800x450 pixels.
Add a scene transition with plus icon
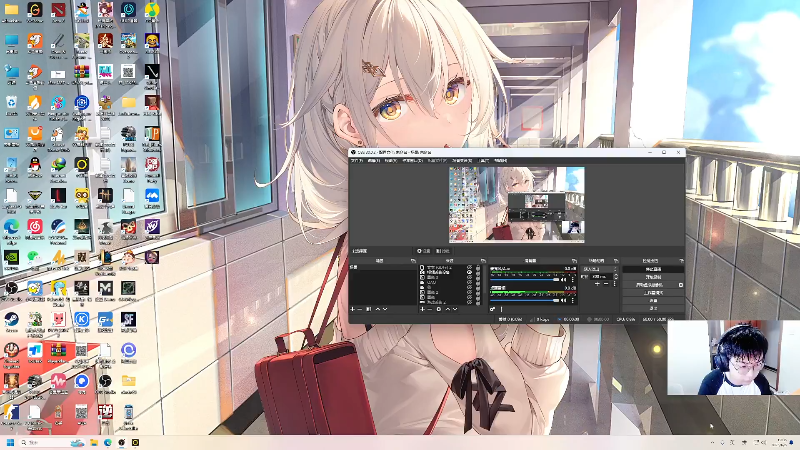[x=597, y=284]
